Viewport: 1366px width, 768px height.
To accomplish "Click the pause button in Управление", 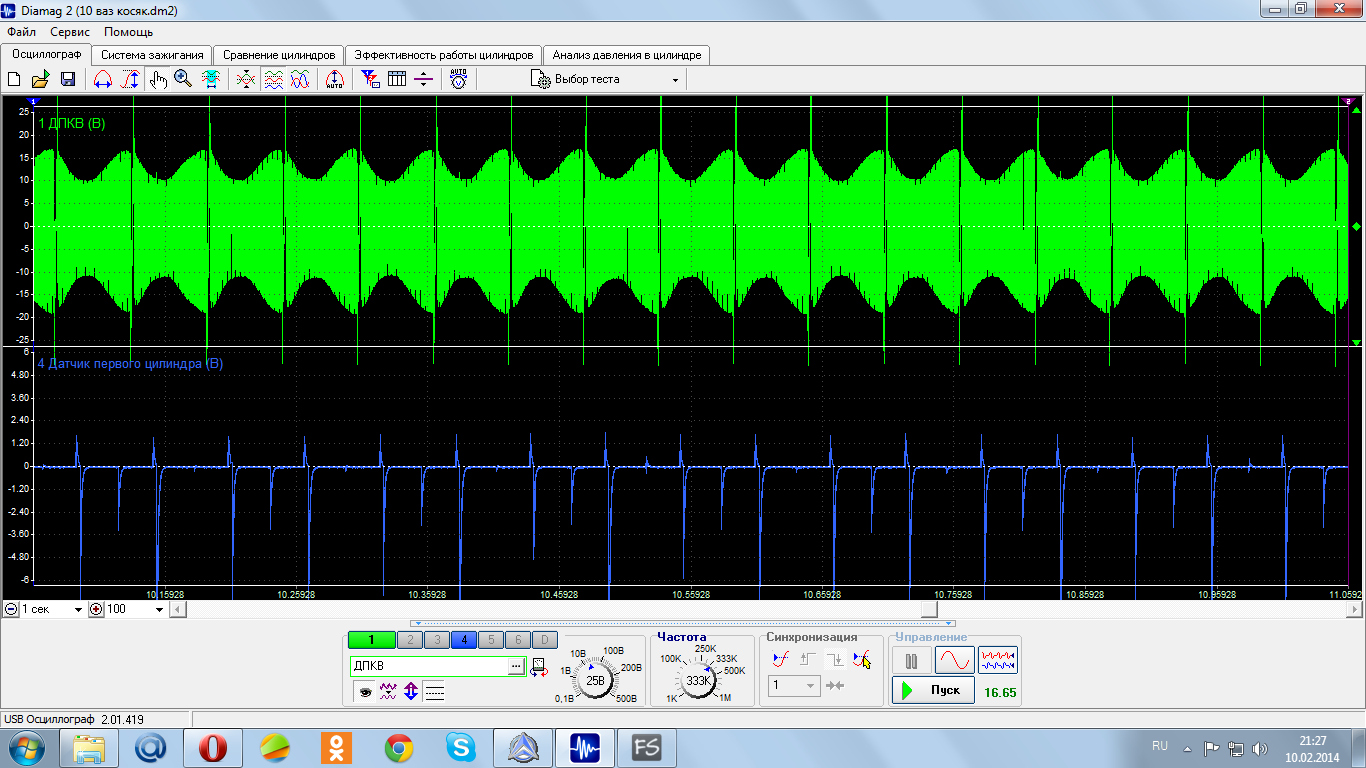I will click(x=911, y=660).
